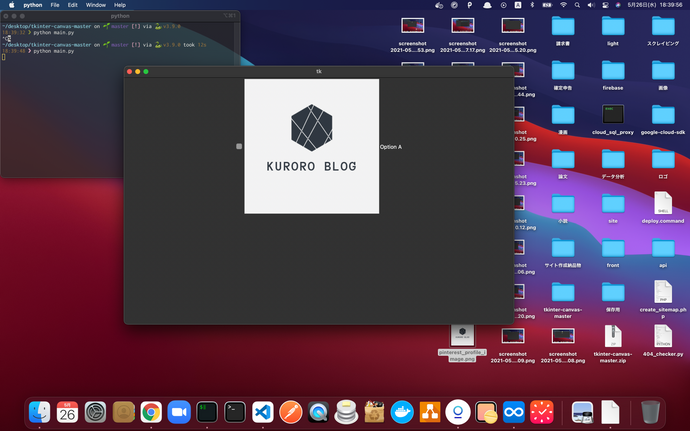Open Calendar showing 26 in the dock
The width and height of the screenshot is (690, 431).
point(67,413)
